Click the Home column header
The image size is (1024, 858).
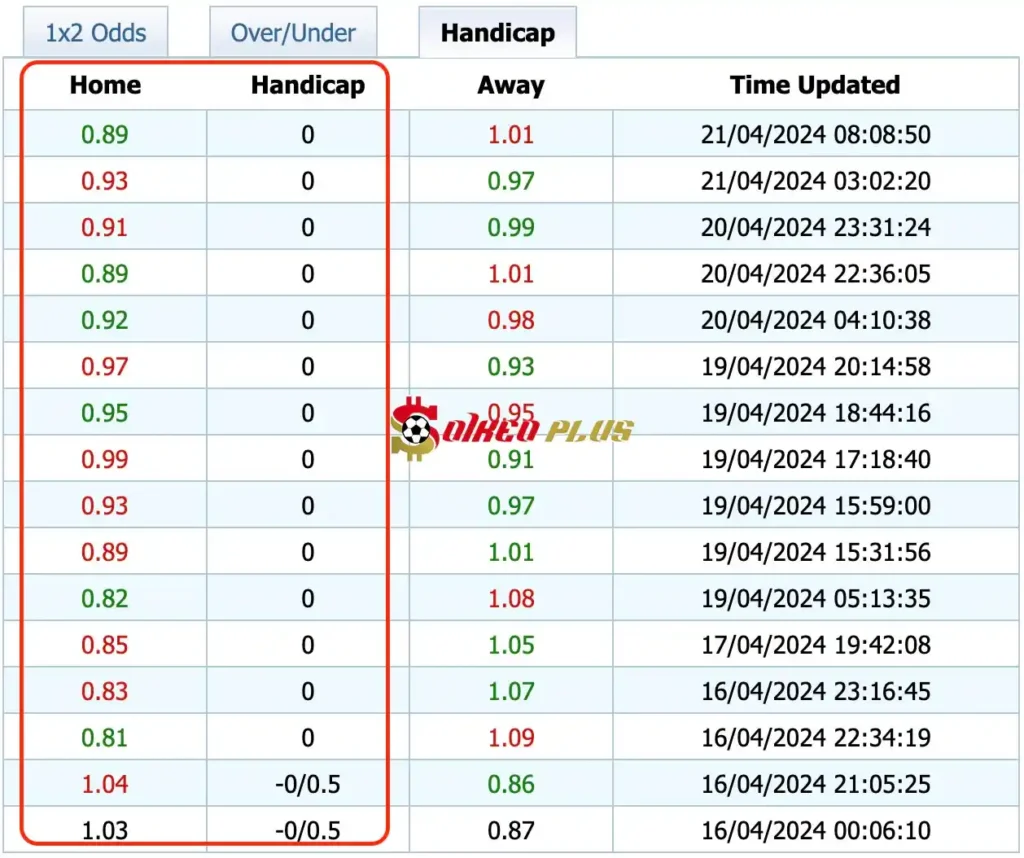(105, 85)
